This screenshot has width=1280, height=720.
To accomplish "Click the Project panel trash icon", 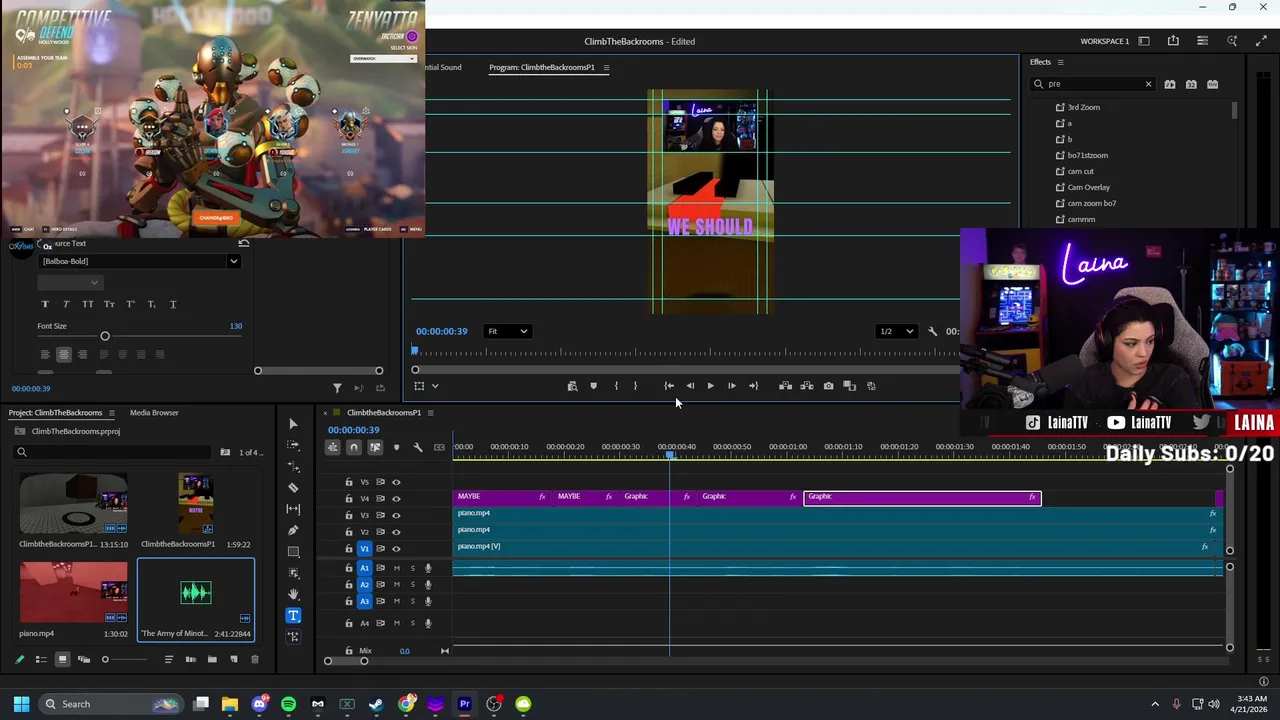I will click(x=255, y=659).
